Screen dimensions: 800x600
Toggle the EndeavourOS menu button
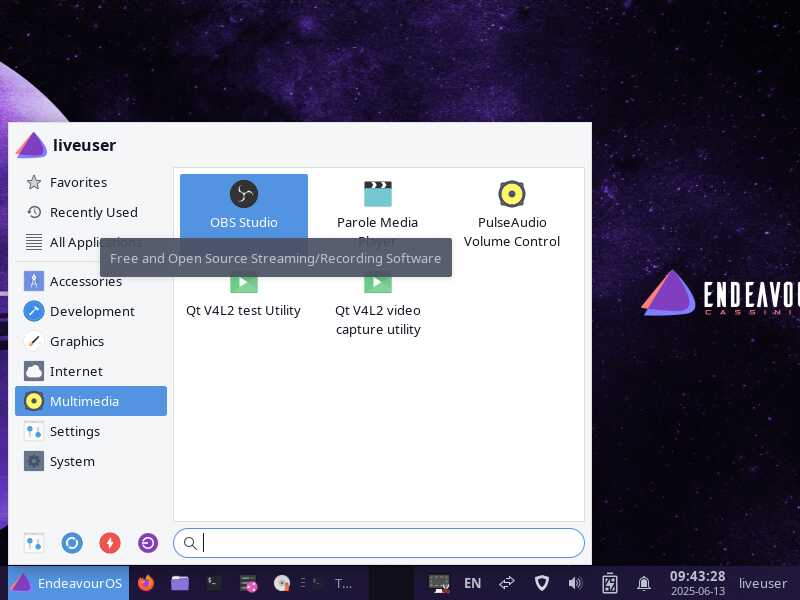(x=68, y=583)
